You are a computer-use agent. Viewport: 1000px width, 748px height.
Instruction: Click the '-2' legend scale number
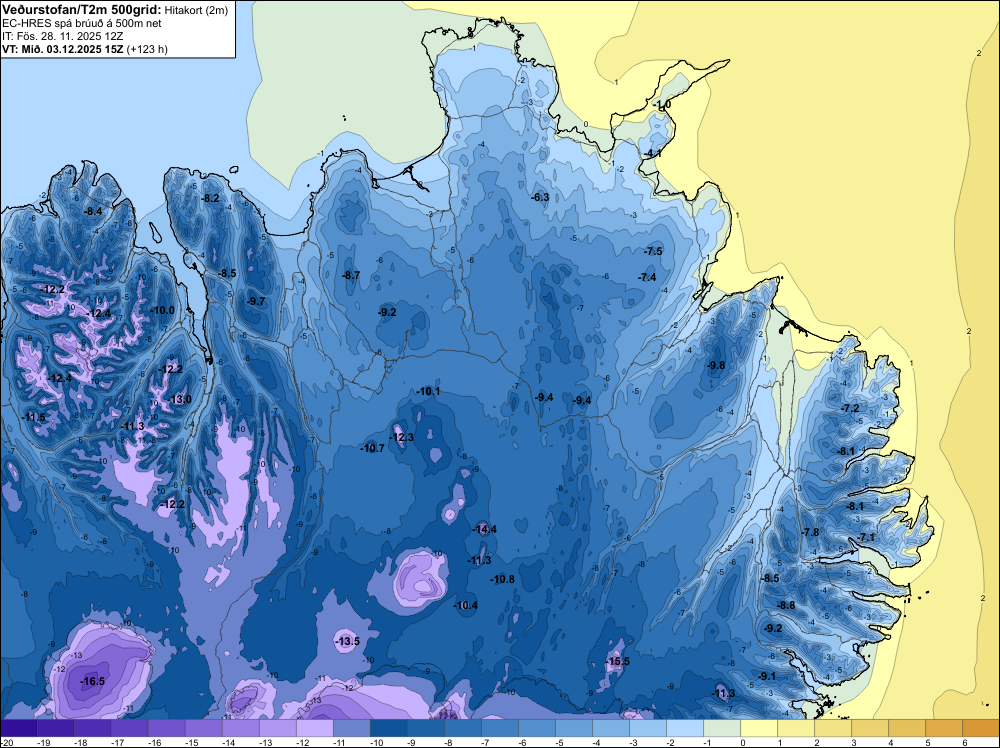pyautogui.click(x=672, y=742)
